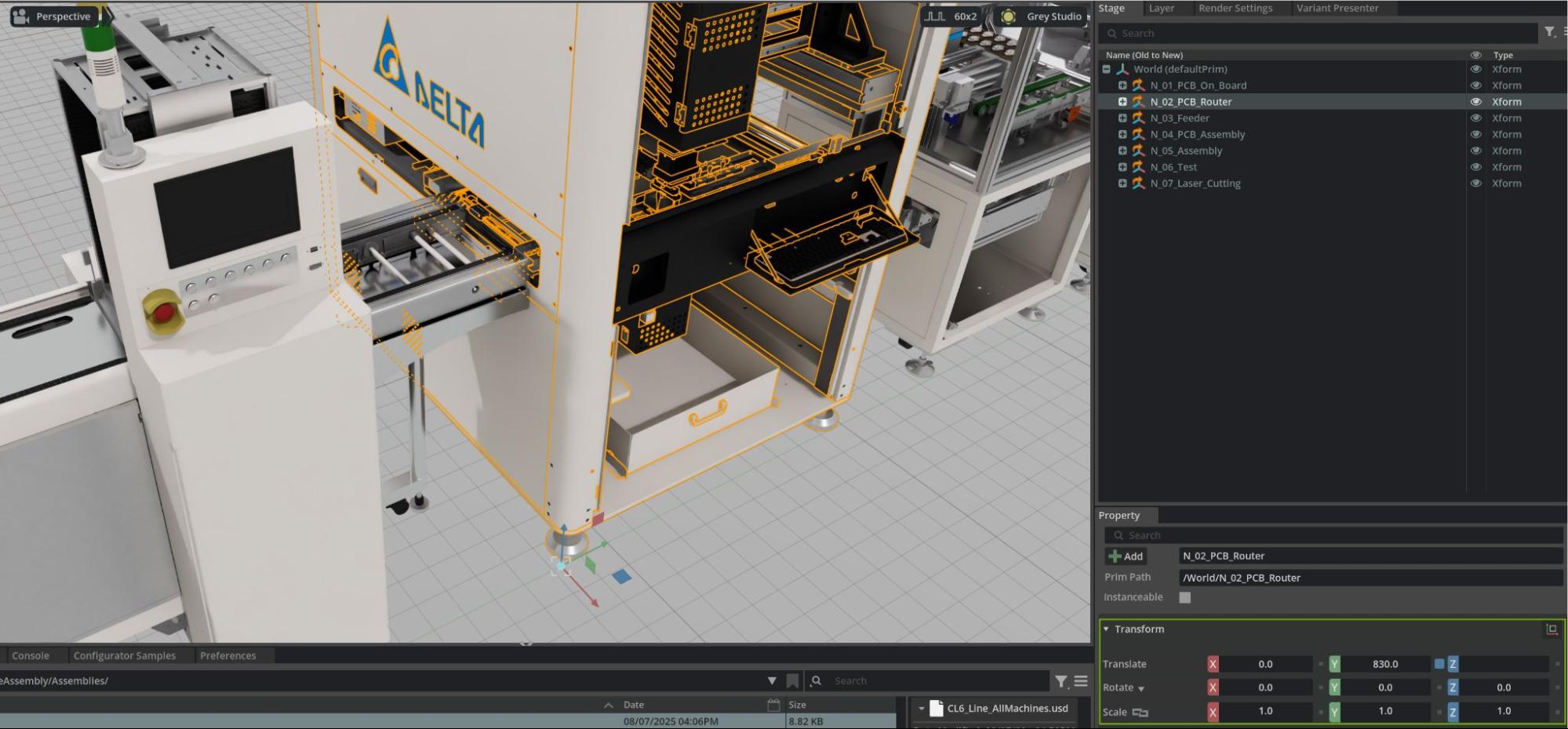This screenshot has height=729, width=1568.
Task: Click the Add button in Property panel
Action: coord(1126,557)
